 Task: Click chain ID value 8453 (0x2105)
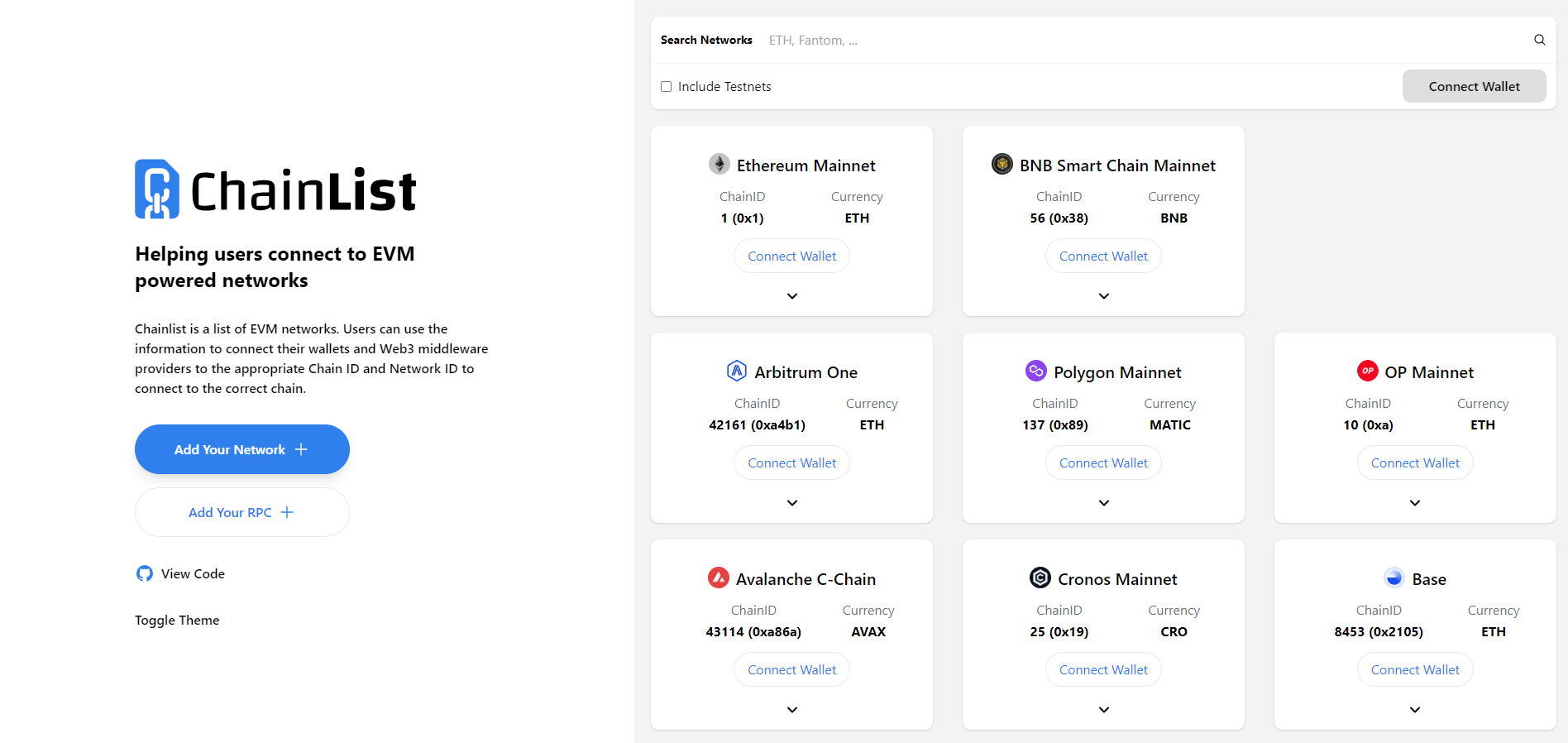1379,632
